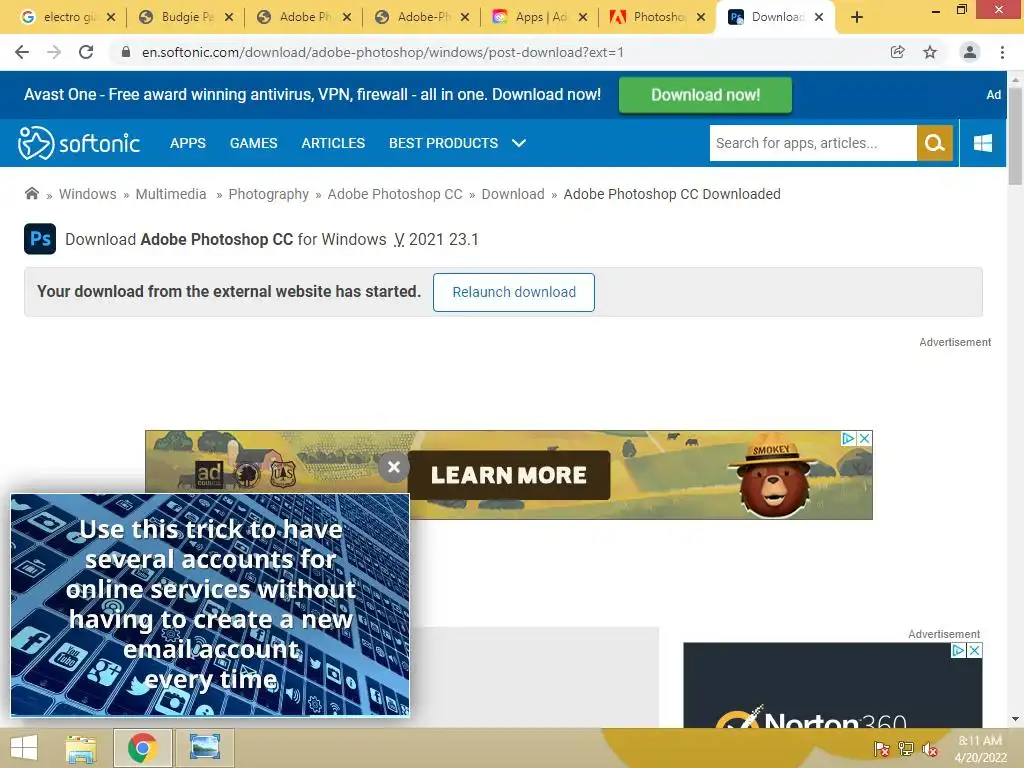The height and width of the screenshot is (768, 1024).
Task: Click the version text 2021 23.1
Action: click(x=443, y=240)
